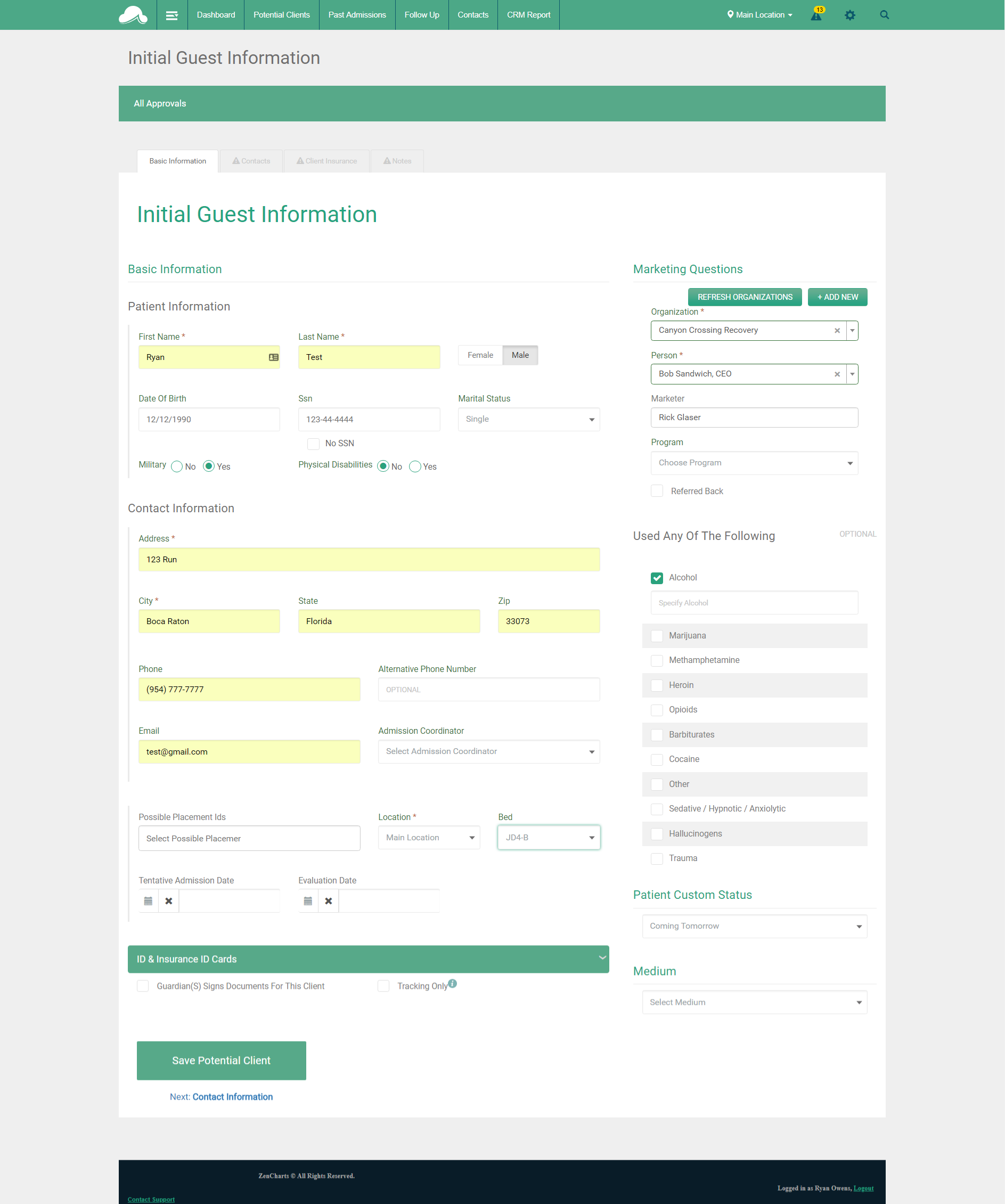Open the Choose Program dropdown
Viewport: 1005px width, 1204px height.
point(755,463)
